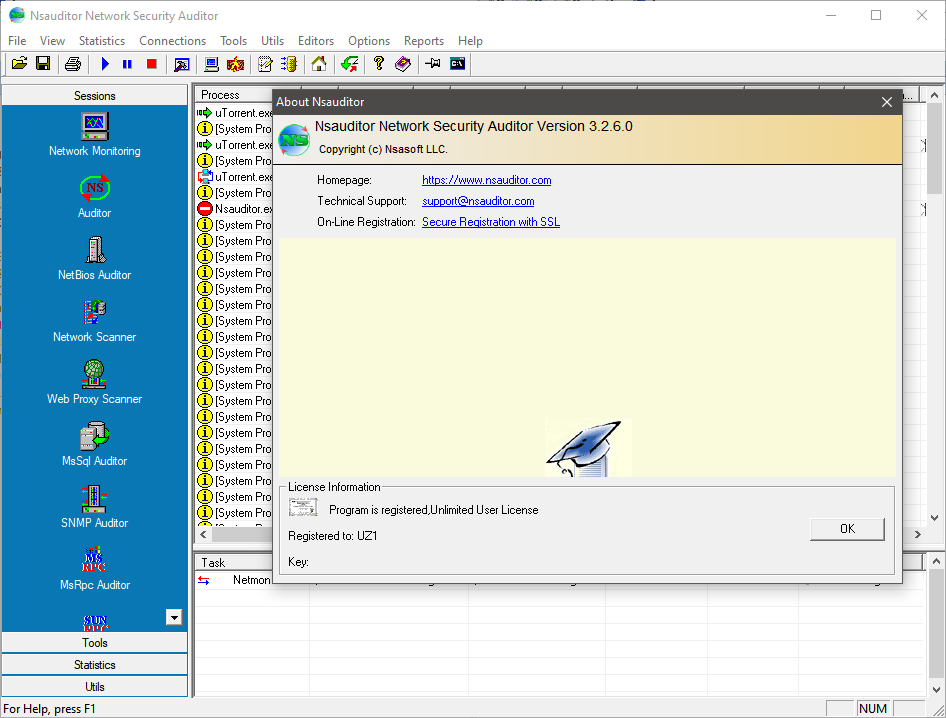This screenshot has width=946, height=718.
Task: Click the computer monitor toolbar icon
Action: coord(211,63)
